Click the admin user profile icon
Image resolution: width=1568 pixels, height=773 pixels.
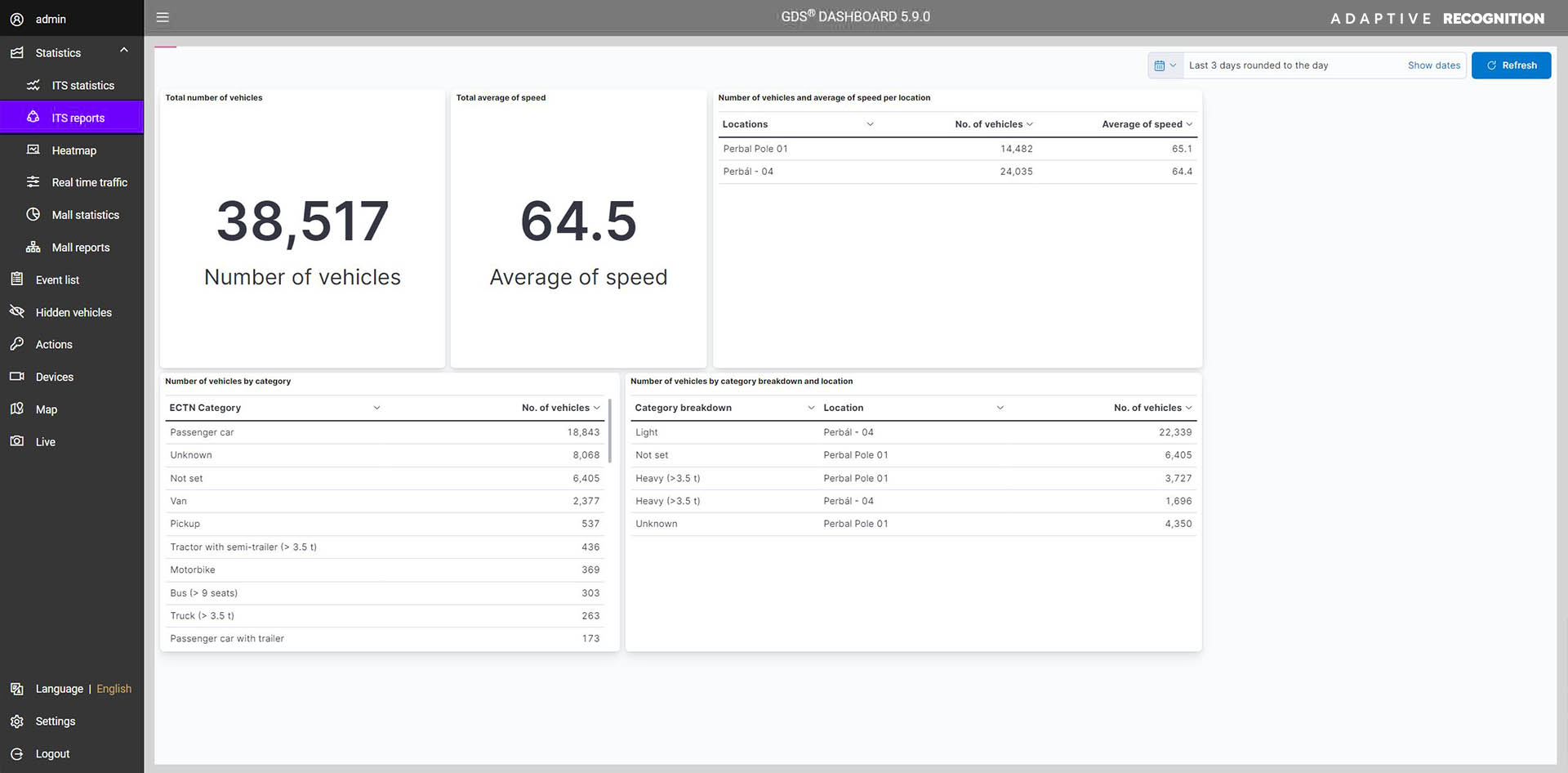click(16, 19)
